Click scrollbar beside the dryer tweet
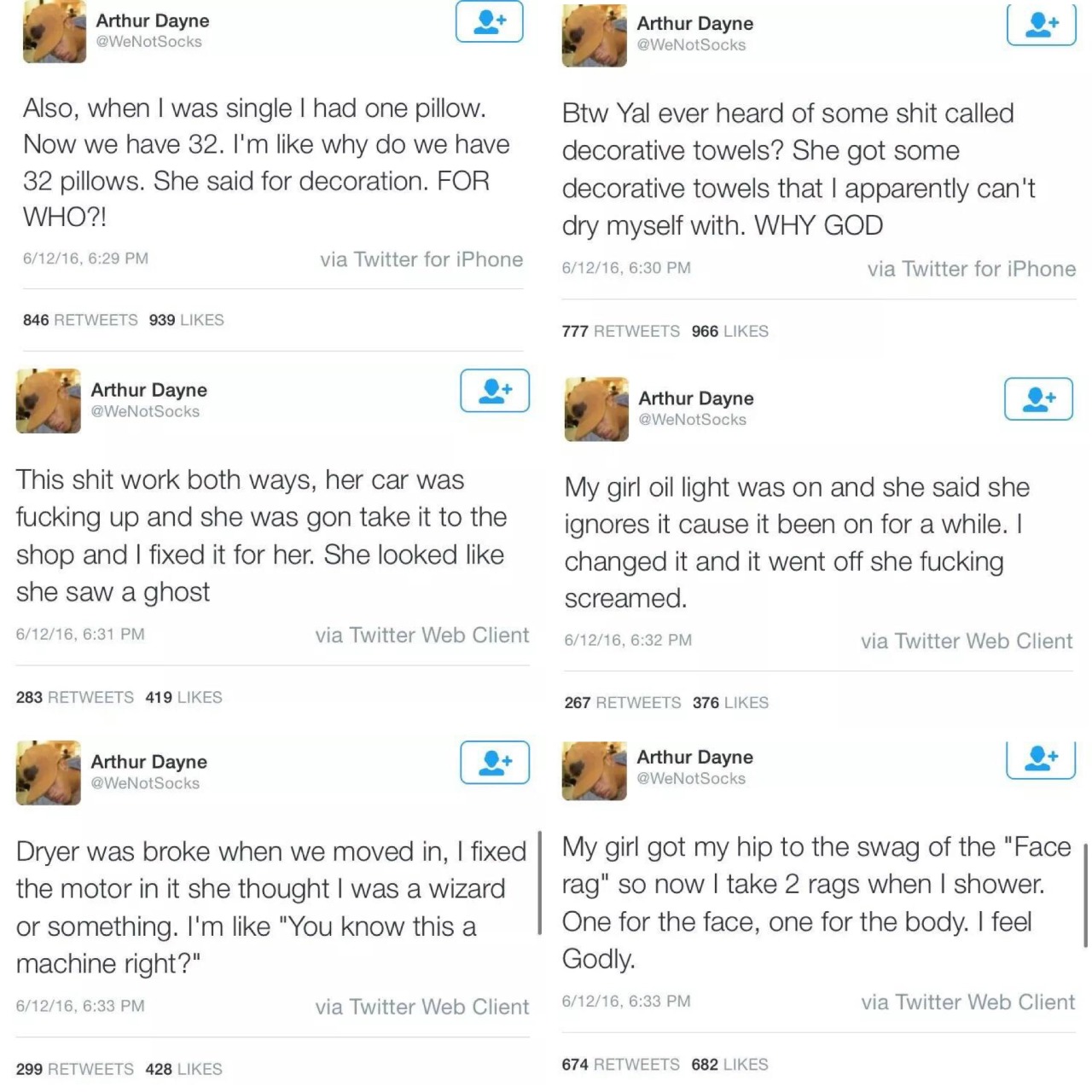Image resolution: width=1092 pixels, height=1092 pixels. coord(540,883)
